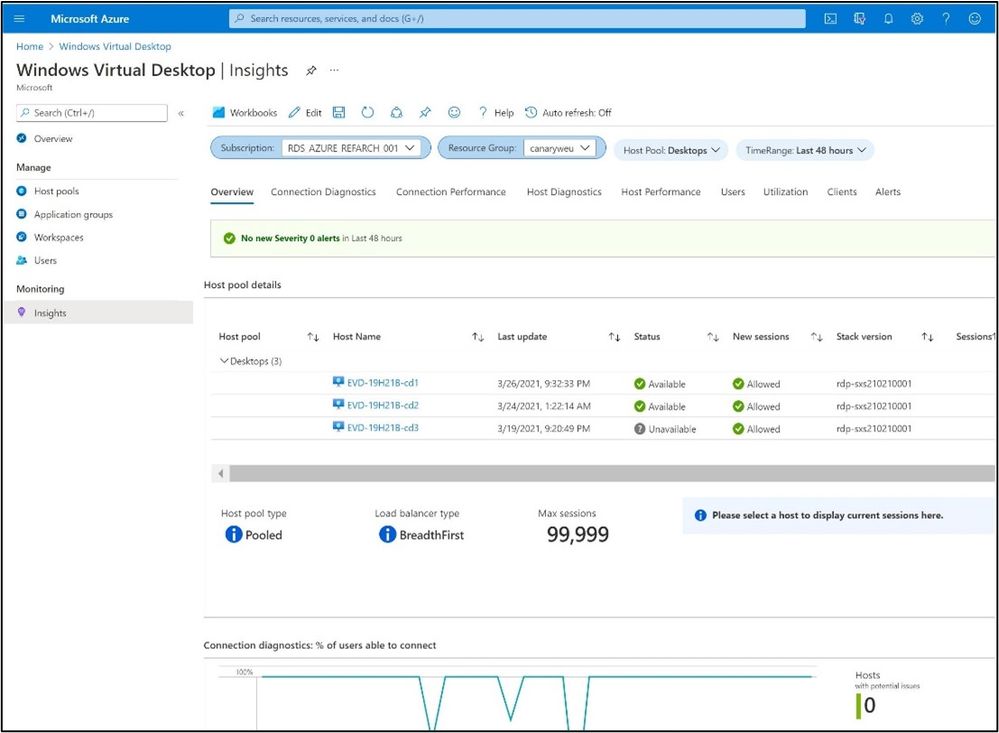Toggle Auto refresh: Off setting
999x733 pixels.
click(568, 113)
